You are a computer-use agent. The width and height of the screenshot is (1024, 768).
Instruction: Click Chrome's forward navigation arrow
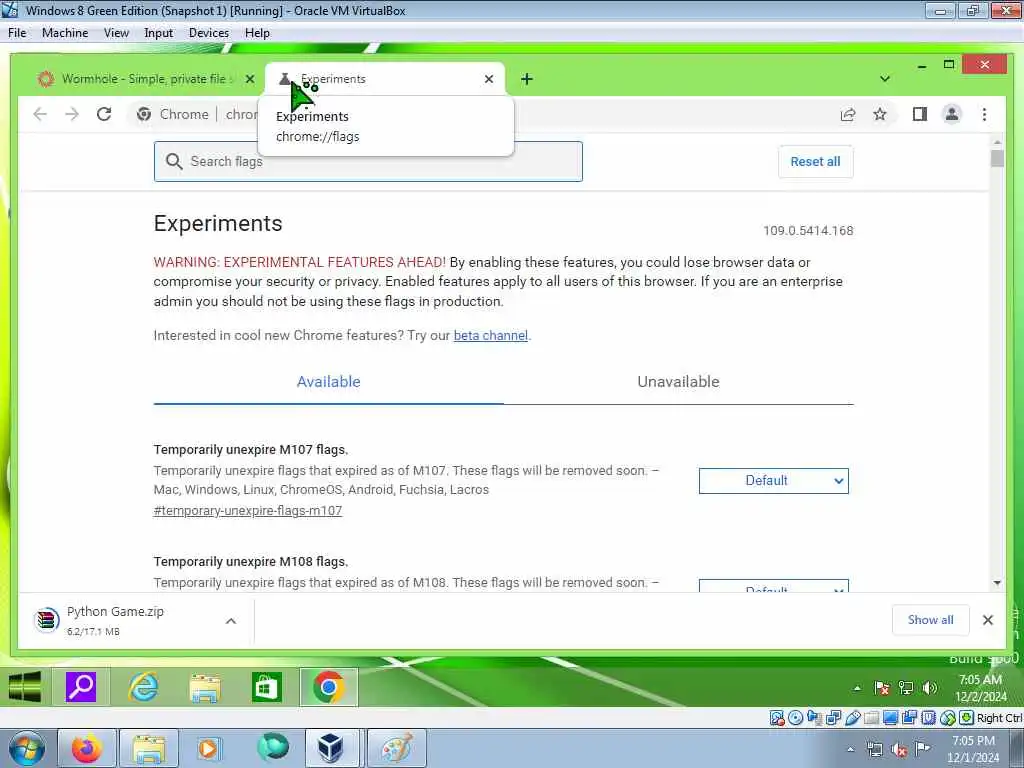click(72, 114)
